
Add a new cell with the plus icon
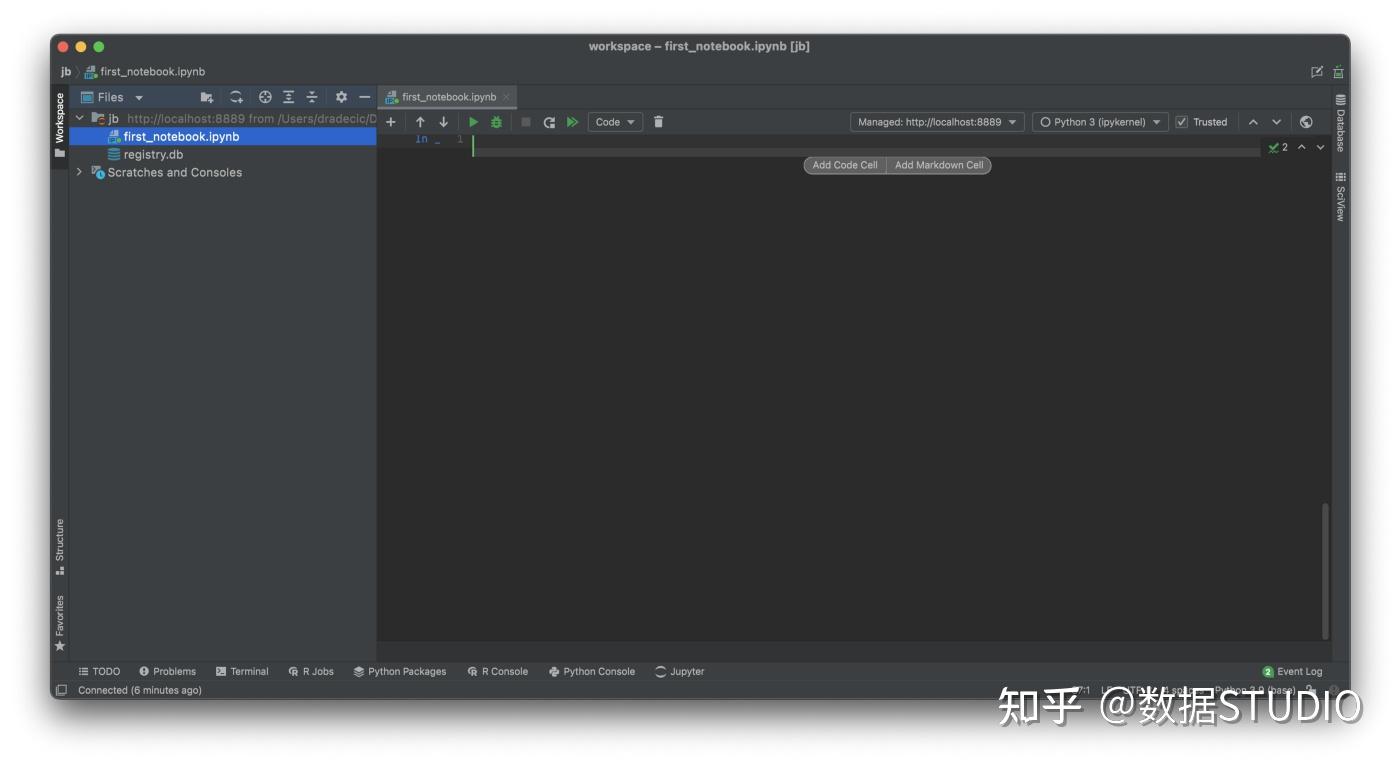390,121
